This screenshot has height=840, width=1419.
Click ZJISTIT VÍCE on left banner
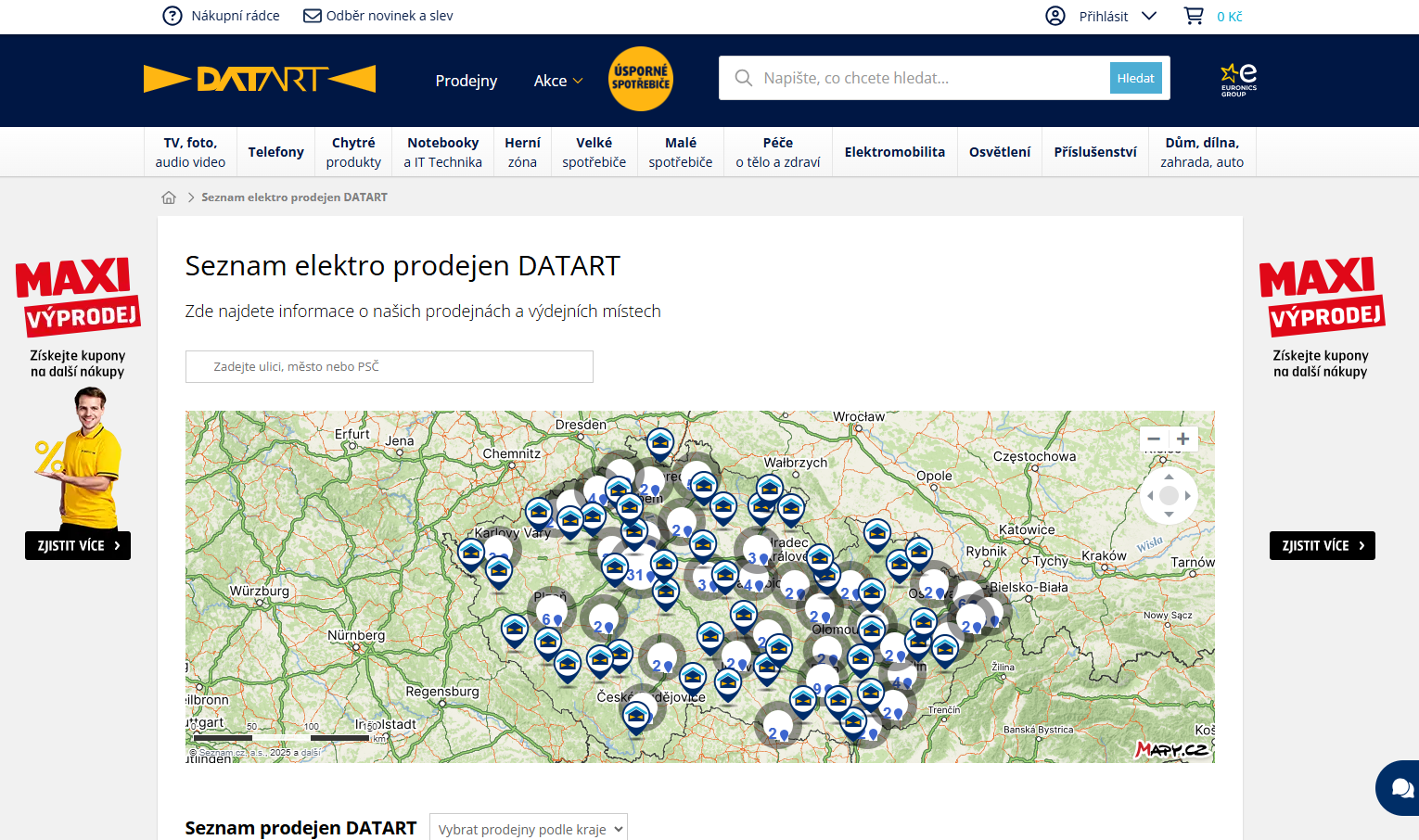[78, 545]
